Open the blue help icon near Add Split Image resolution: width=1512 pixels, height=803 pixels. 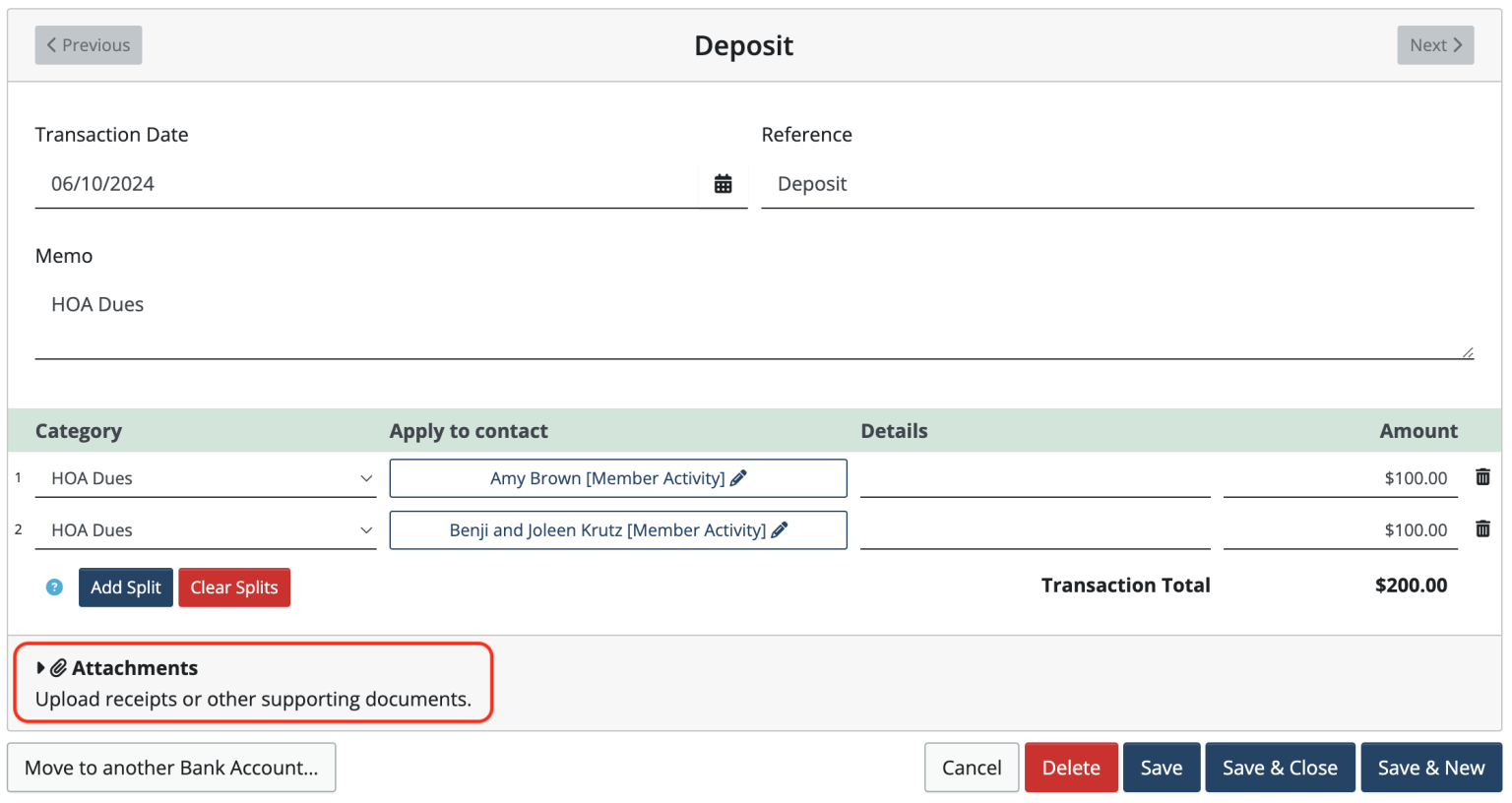tap(53, 587)
